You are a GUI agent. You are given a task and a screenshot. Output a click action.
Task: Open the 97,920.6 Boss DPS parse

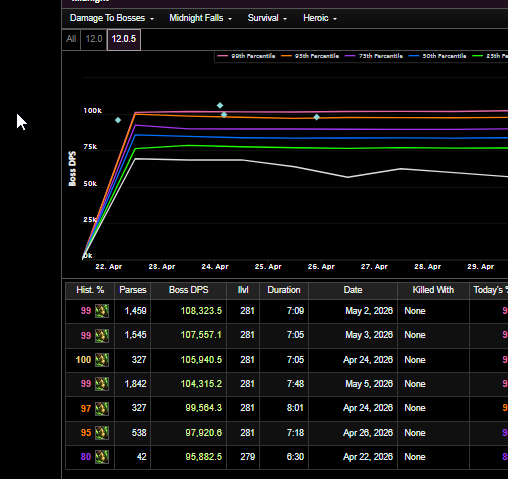203,433
